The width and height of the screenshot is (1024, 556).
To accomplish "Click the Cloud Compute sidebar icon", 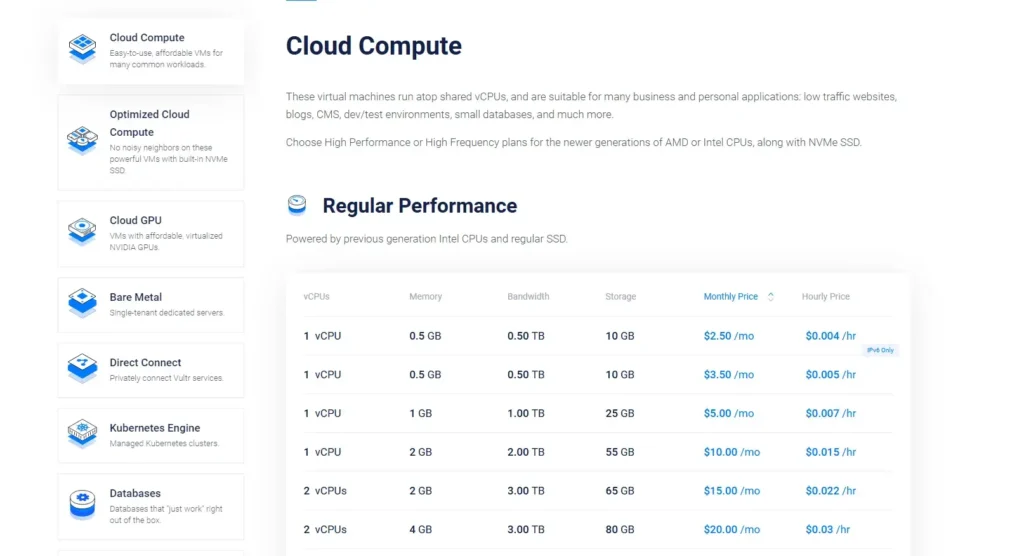I will pyautogui.click(x=82, y=49).
